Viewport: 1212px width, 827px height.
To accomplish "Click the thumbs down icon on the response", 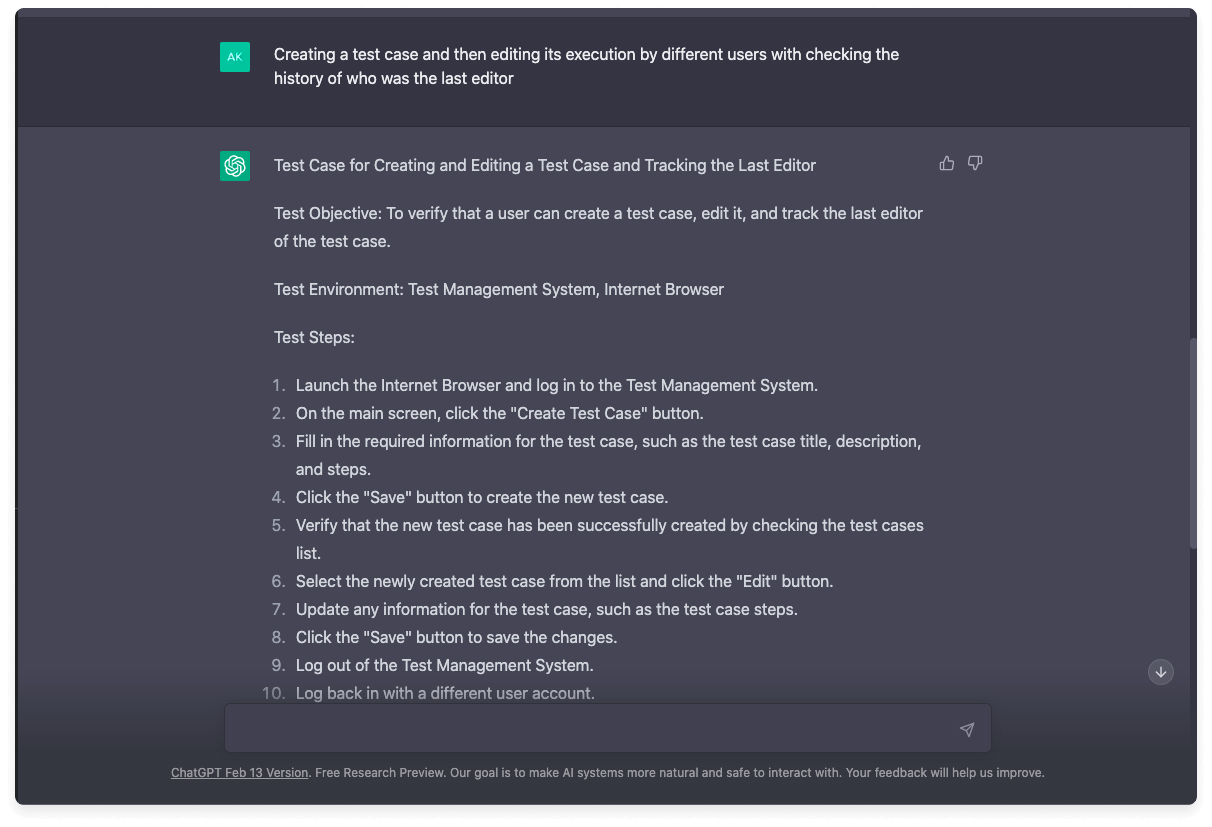I will 975,163.
